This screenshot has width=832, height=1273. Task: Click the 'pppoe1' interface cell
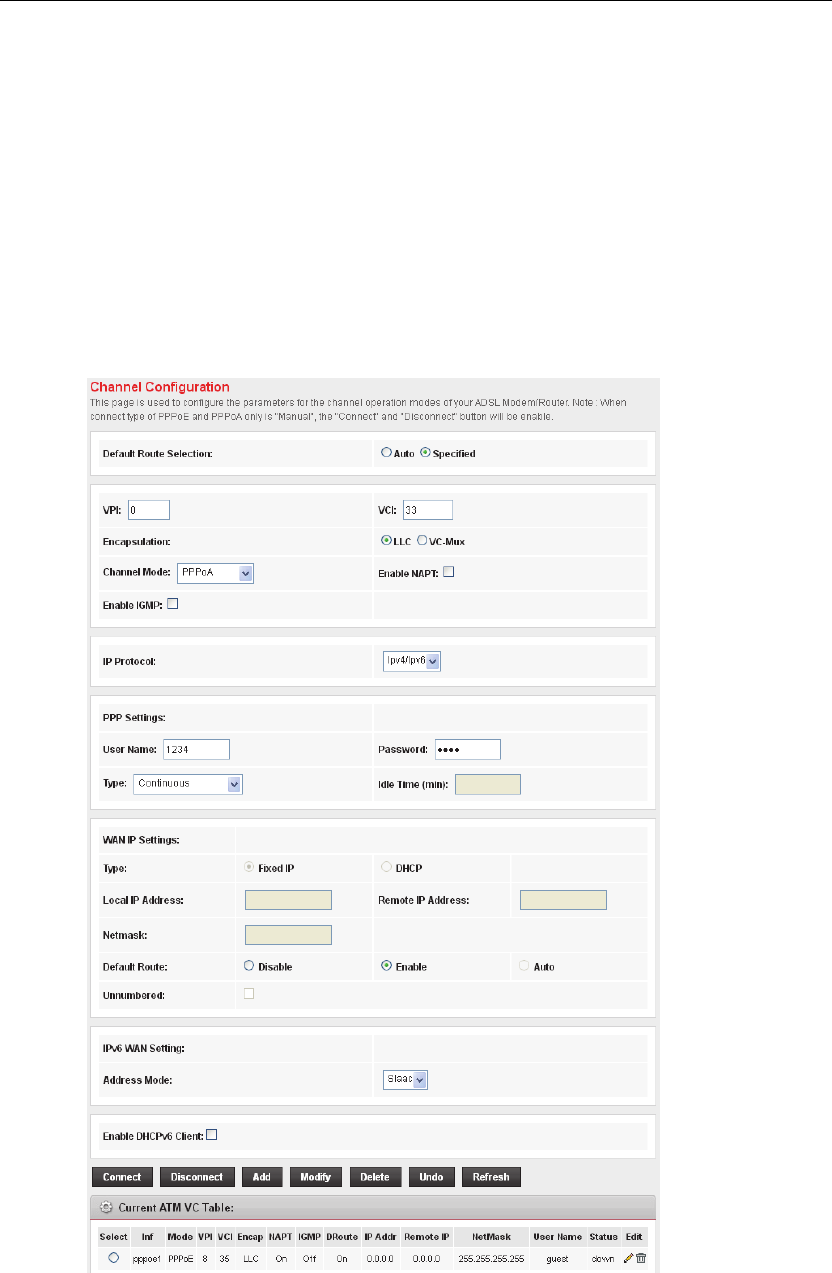pyautogui.click(x=146, y=1257)
